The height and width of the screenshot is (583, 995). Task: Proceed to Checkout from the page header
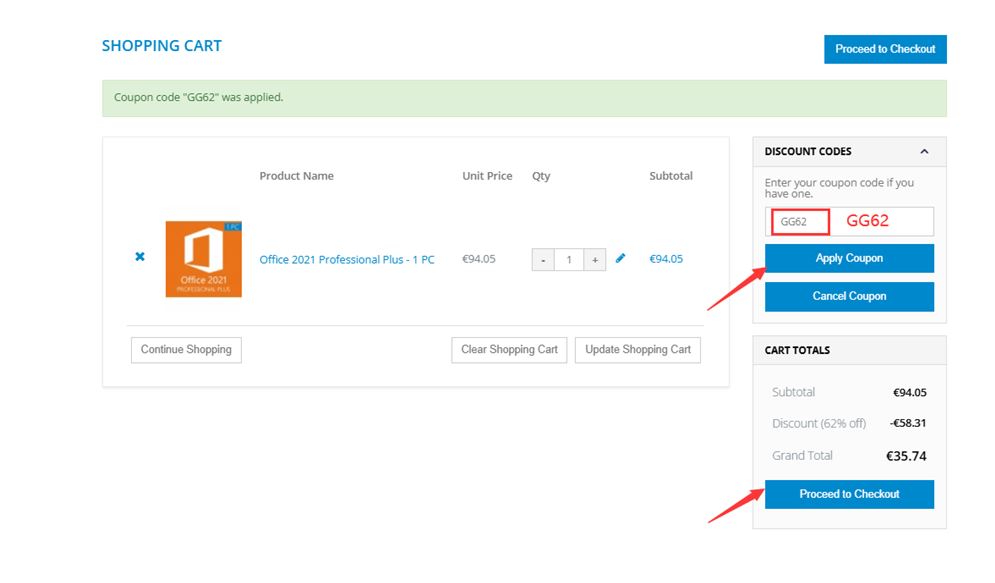click(x=885, y=49)
